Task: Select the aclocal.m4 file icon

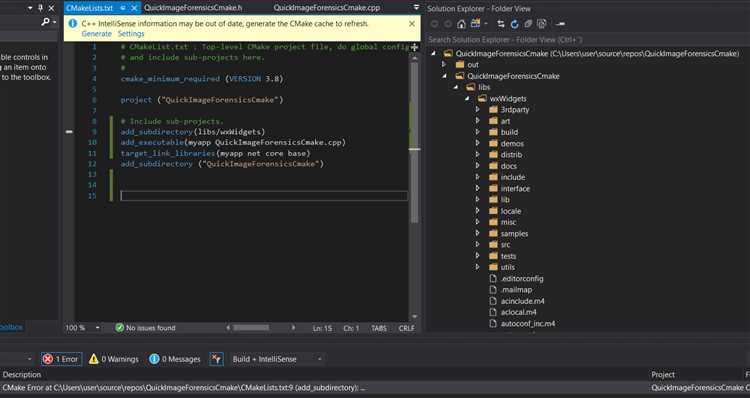Action: click(493, 312)
